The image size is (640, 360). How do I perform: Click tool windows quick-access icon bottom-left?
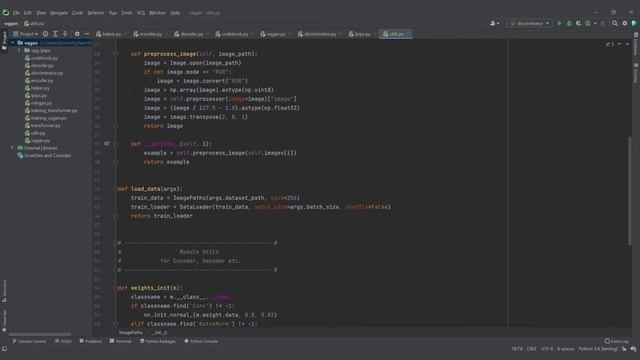click(x=4, y=349)
